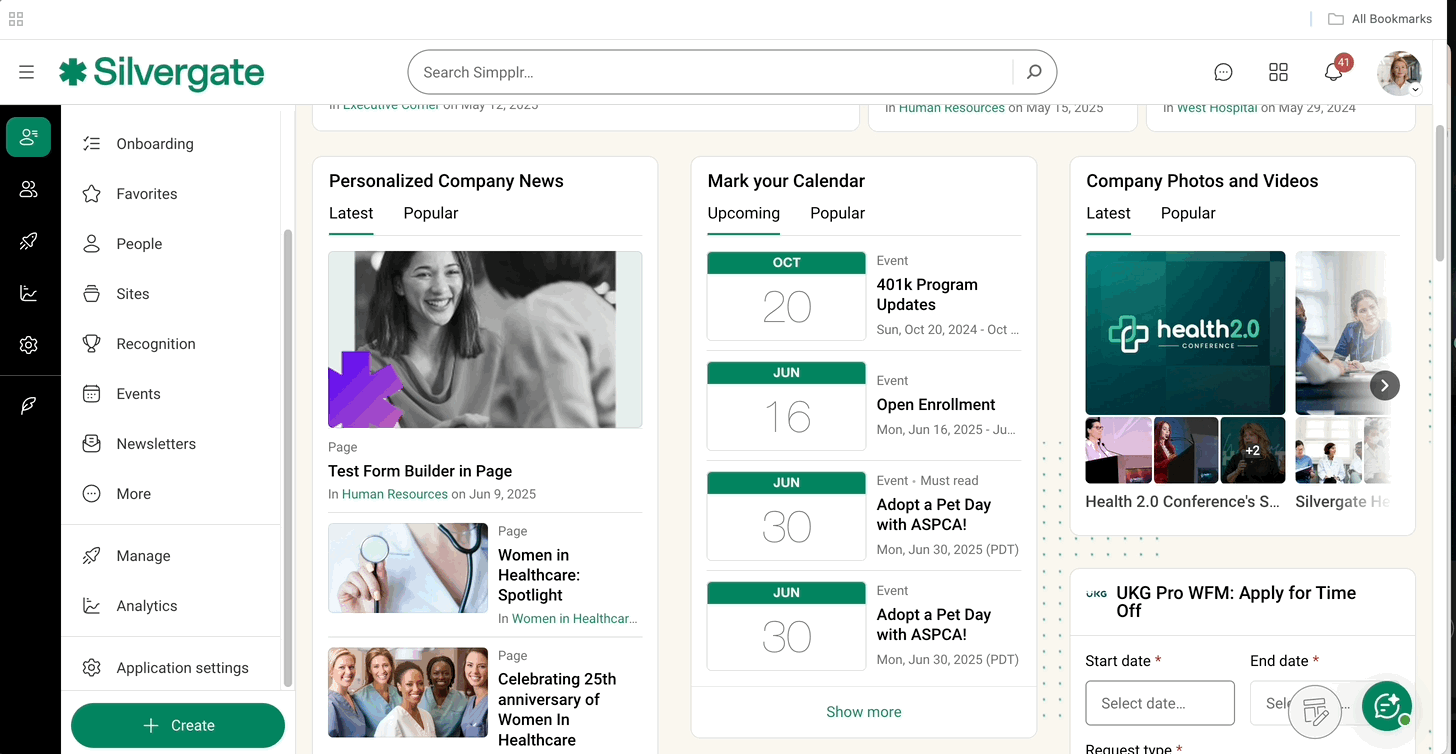
Task: Open the messages chat bubble icon
Action: [1223, 72]
